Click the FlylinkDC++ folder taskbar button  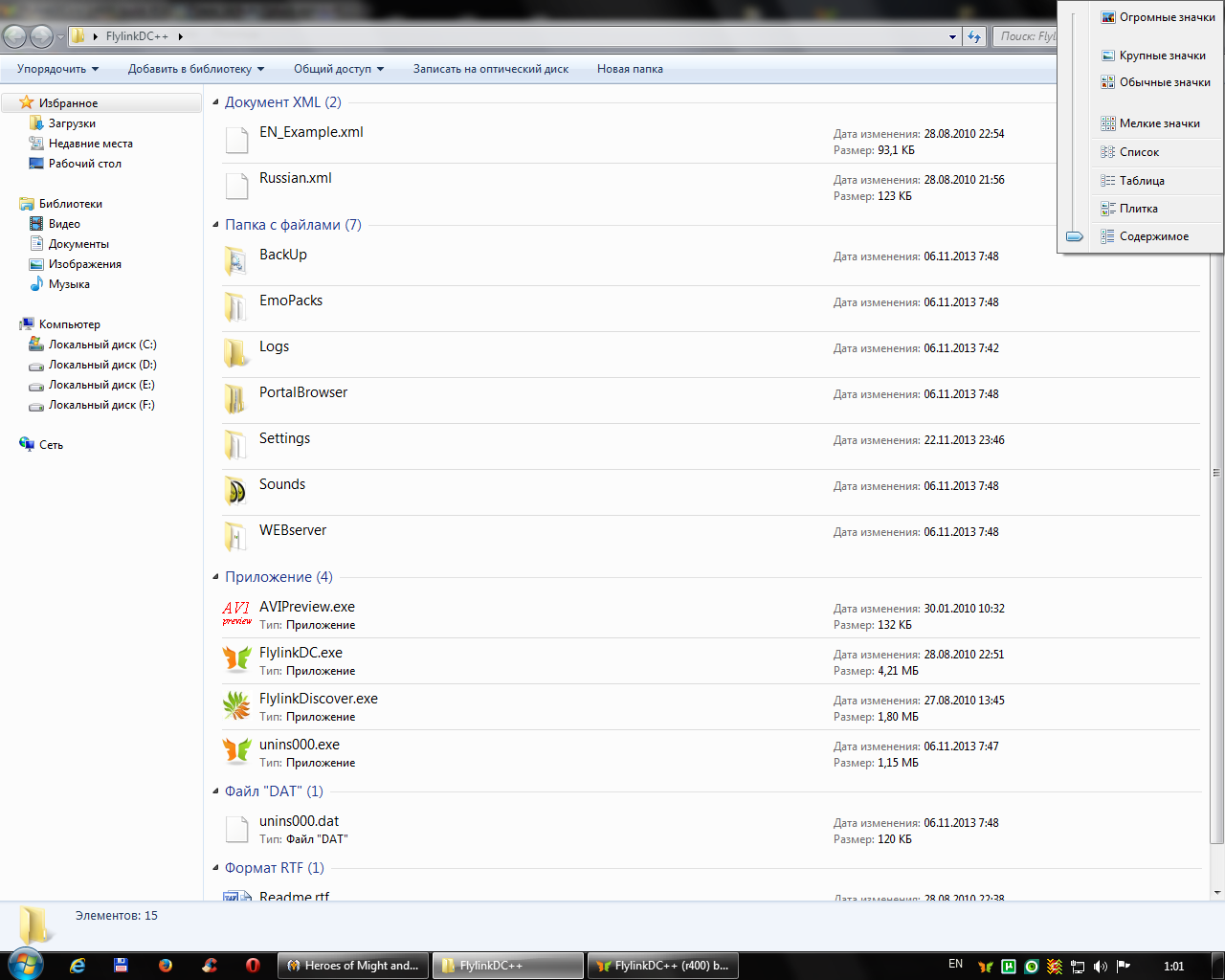pyautogui.click(x=508, y=966)
